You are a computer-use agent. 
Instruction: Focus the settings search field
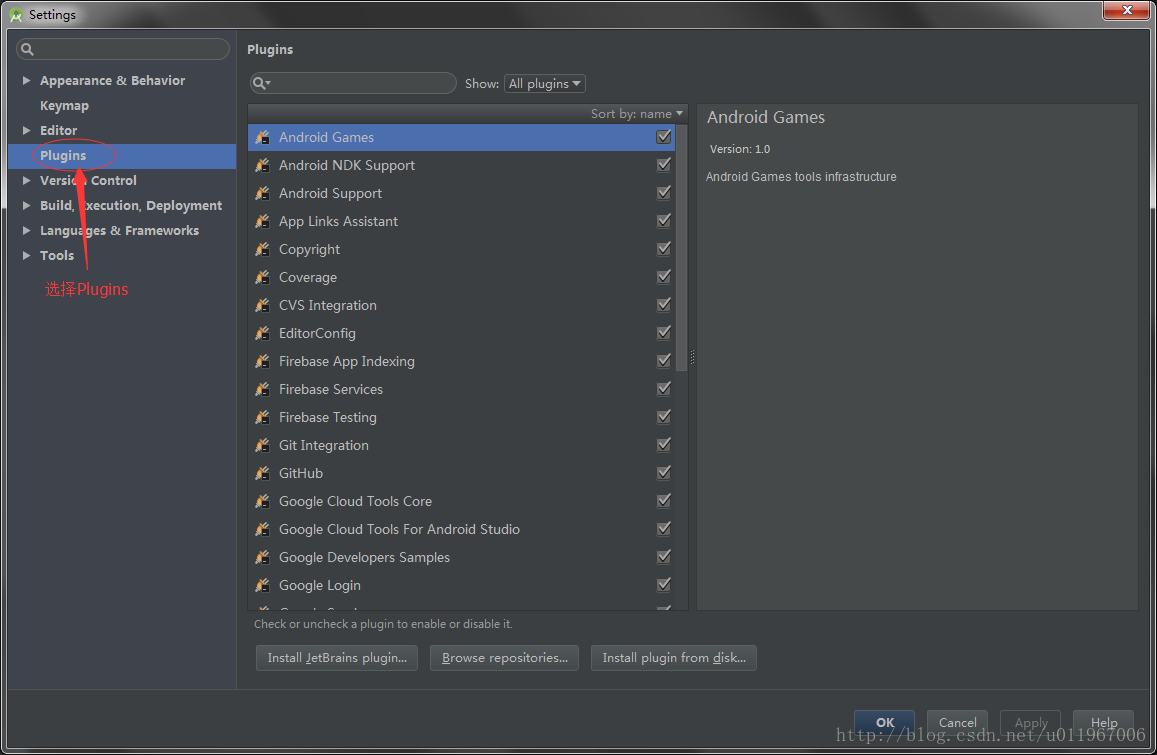coord(122,49)
